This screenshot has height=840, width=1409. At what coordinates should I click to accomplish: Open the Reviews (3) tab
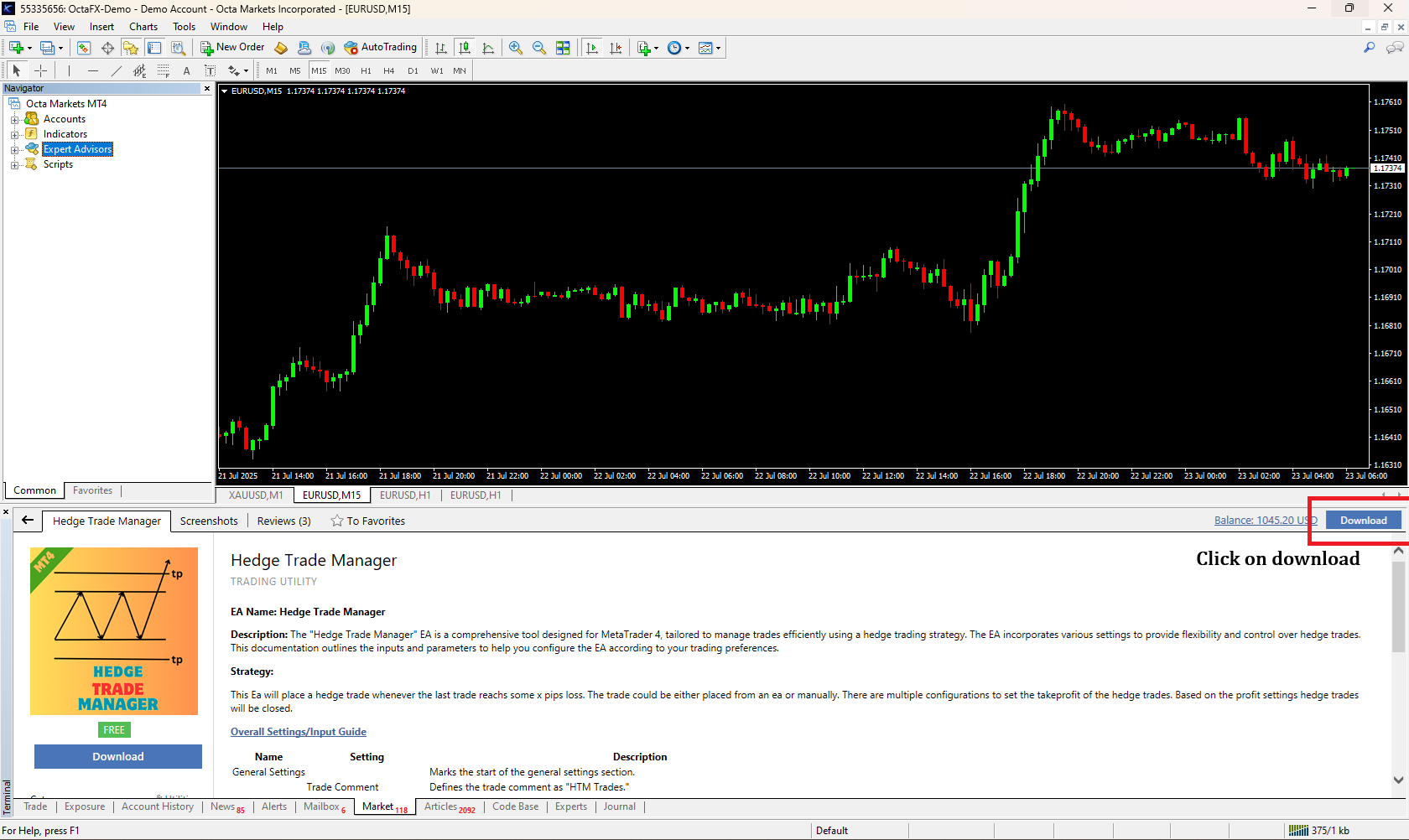coord(283,521)
